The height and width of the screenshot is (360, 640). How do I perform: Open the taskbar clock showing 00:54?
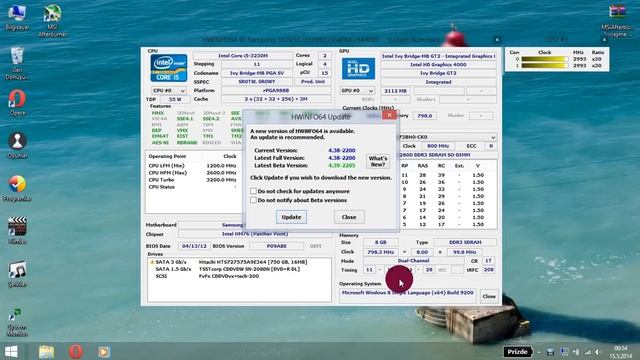click(x=621, y=352)
